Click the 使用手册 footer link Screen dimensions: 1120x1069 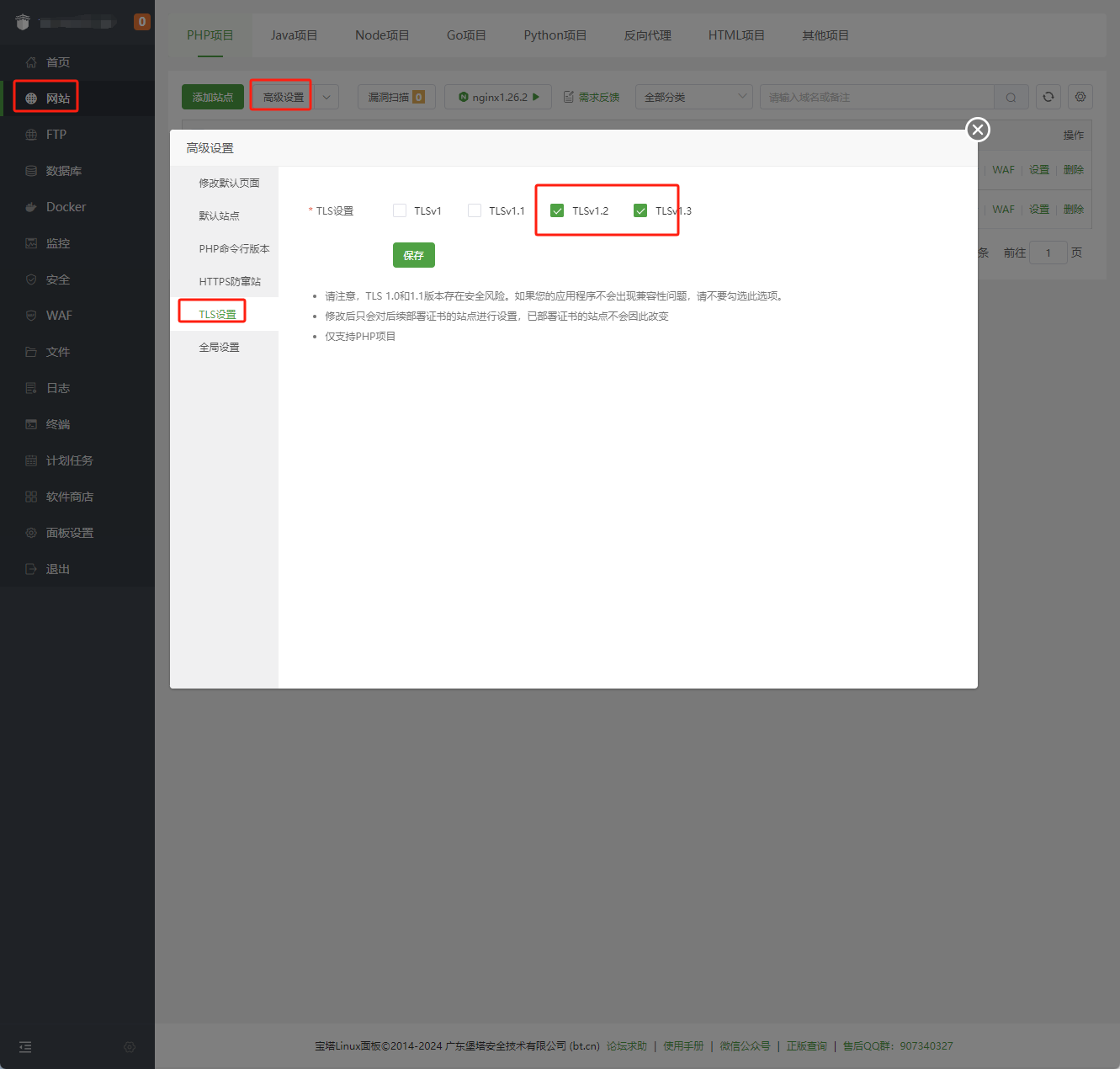pos(683,1046)
